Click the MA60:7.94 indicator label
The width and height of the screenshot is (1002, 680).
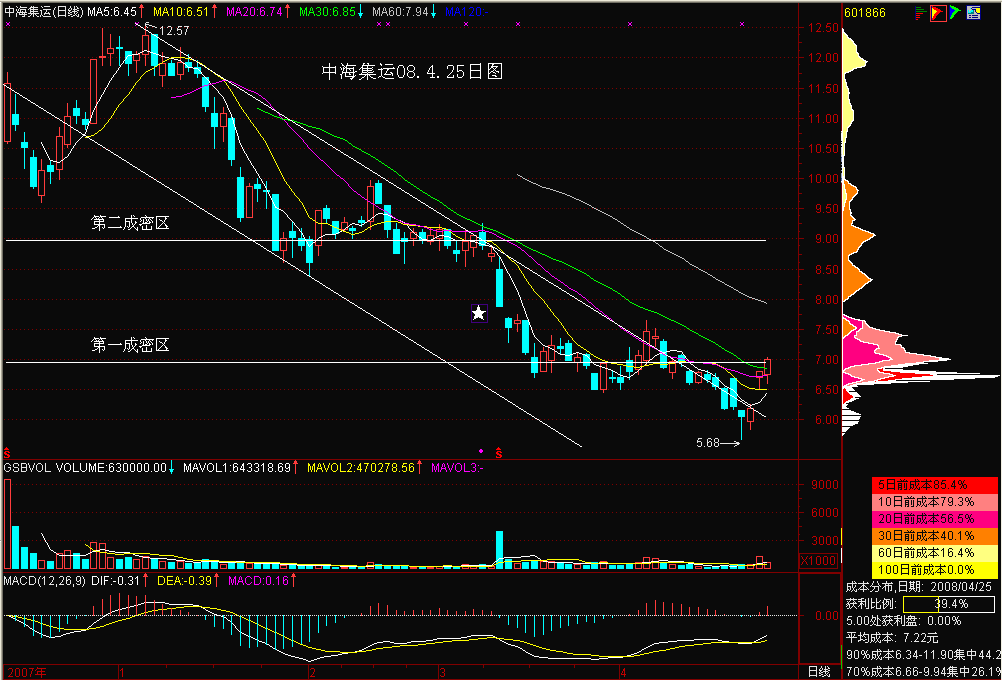pyautogui.click(x=400, y=11)
